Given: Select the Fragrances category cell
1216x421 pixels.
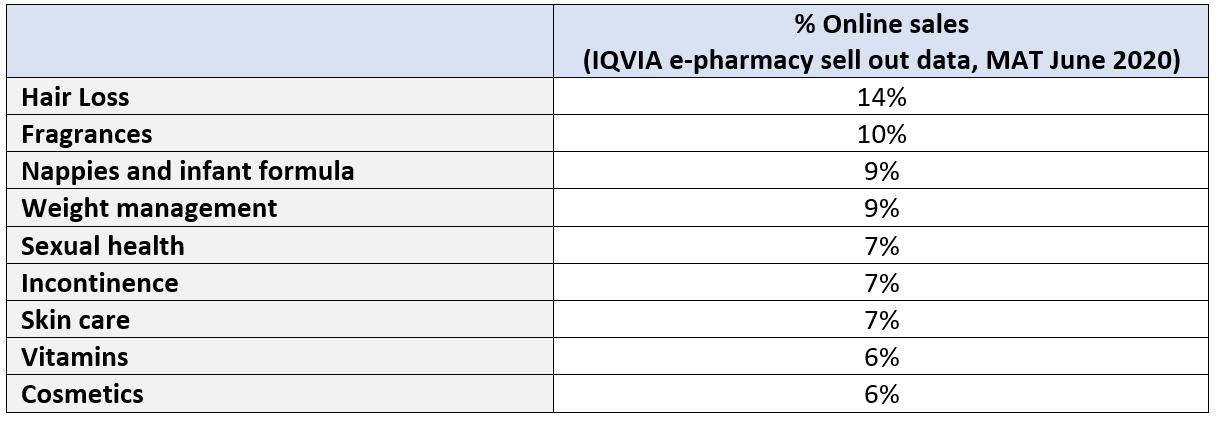Looking at the screenshot, I should [x=87, y=135].
